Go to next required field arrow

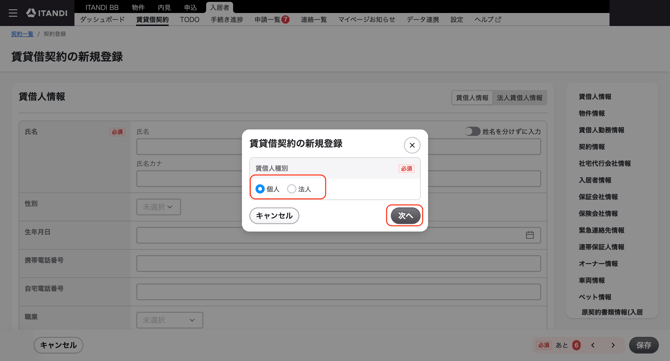(613, 345)
